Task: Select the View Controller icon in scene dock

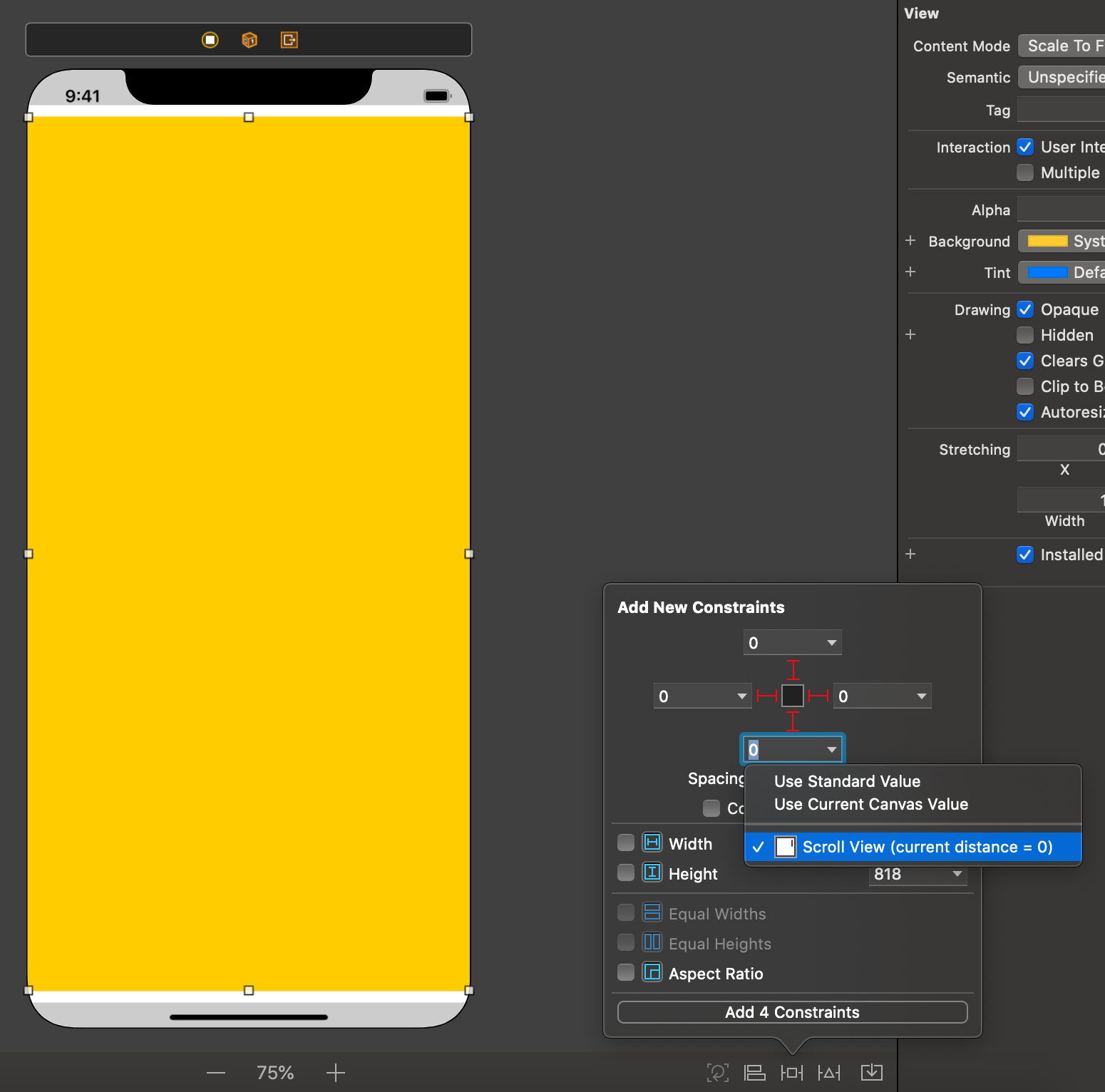Action: (210, 40)
